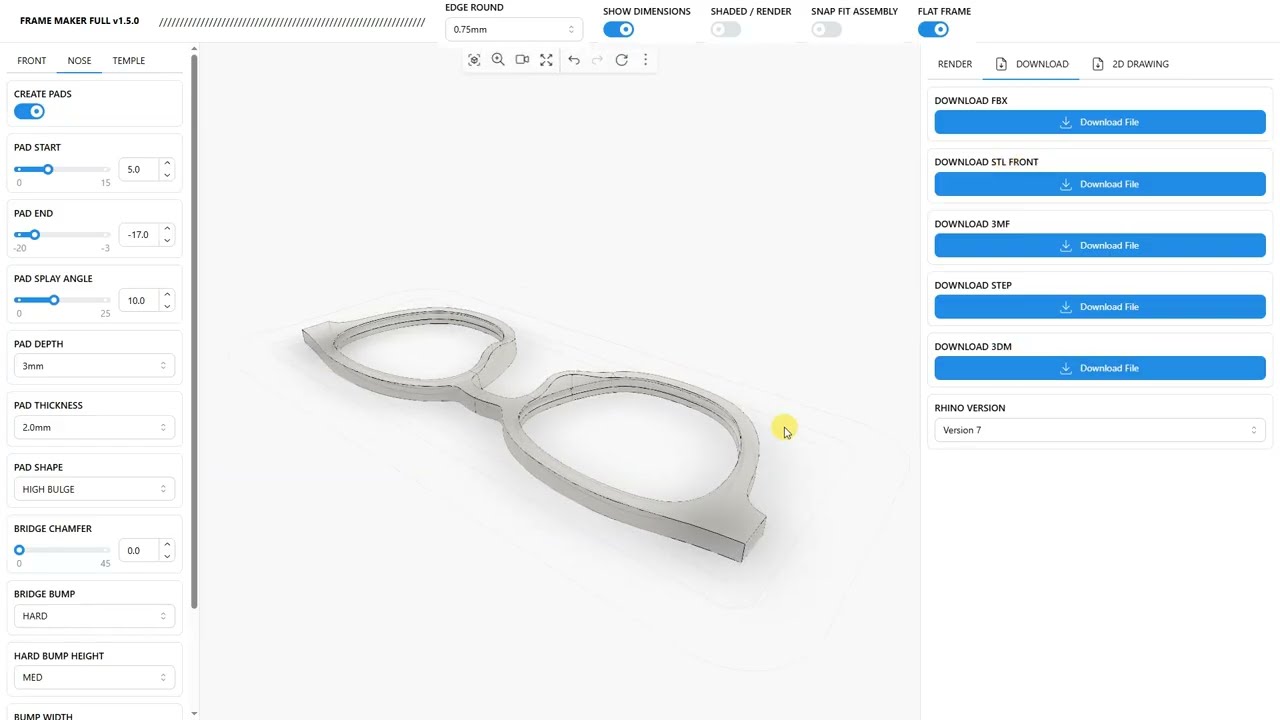This screenshot has width=1280, height=720.
Task: Open the Bridge Bump dropdown
Action: click(94, 616)
